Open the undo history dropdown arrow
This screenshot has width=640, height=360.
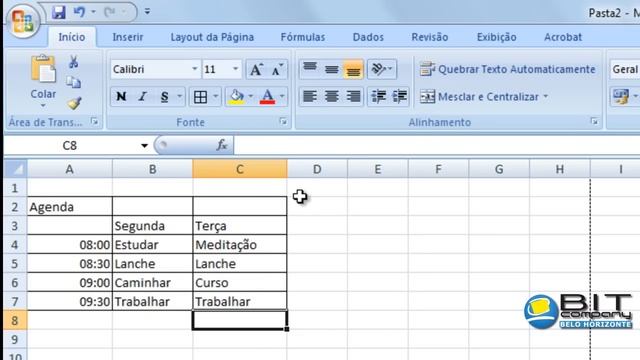point(93,12)
